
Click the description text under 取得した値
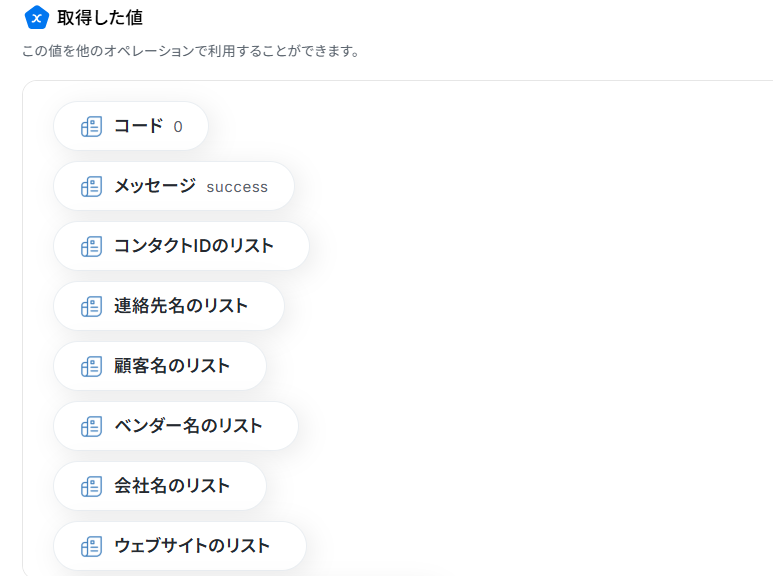[x=190, y=51]
